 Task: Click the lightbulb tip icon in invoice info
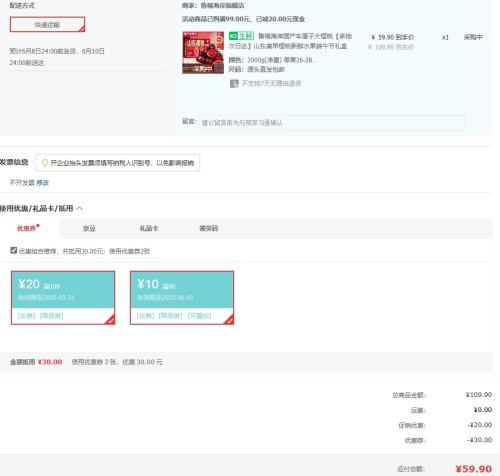[x=45, y=163]
